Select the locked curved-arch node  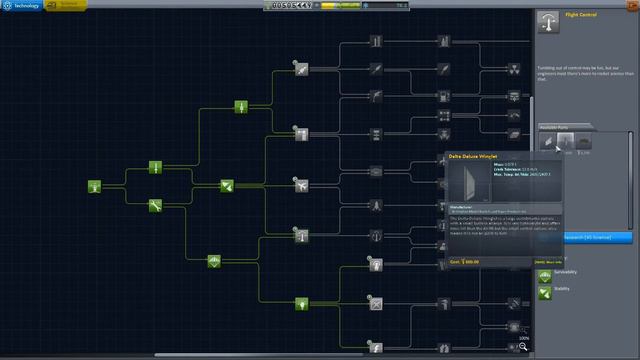click(x=514, y=116)
